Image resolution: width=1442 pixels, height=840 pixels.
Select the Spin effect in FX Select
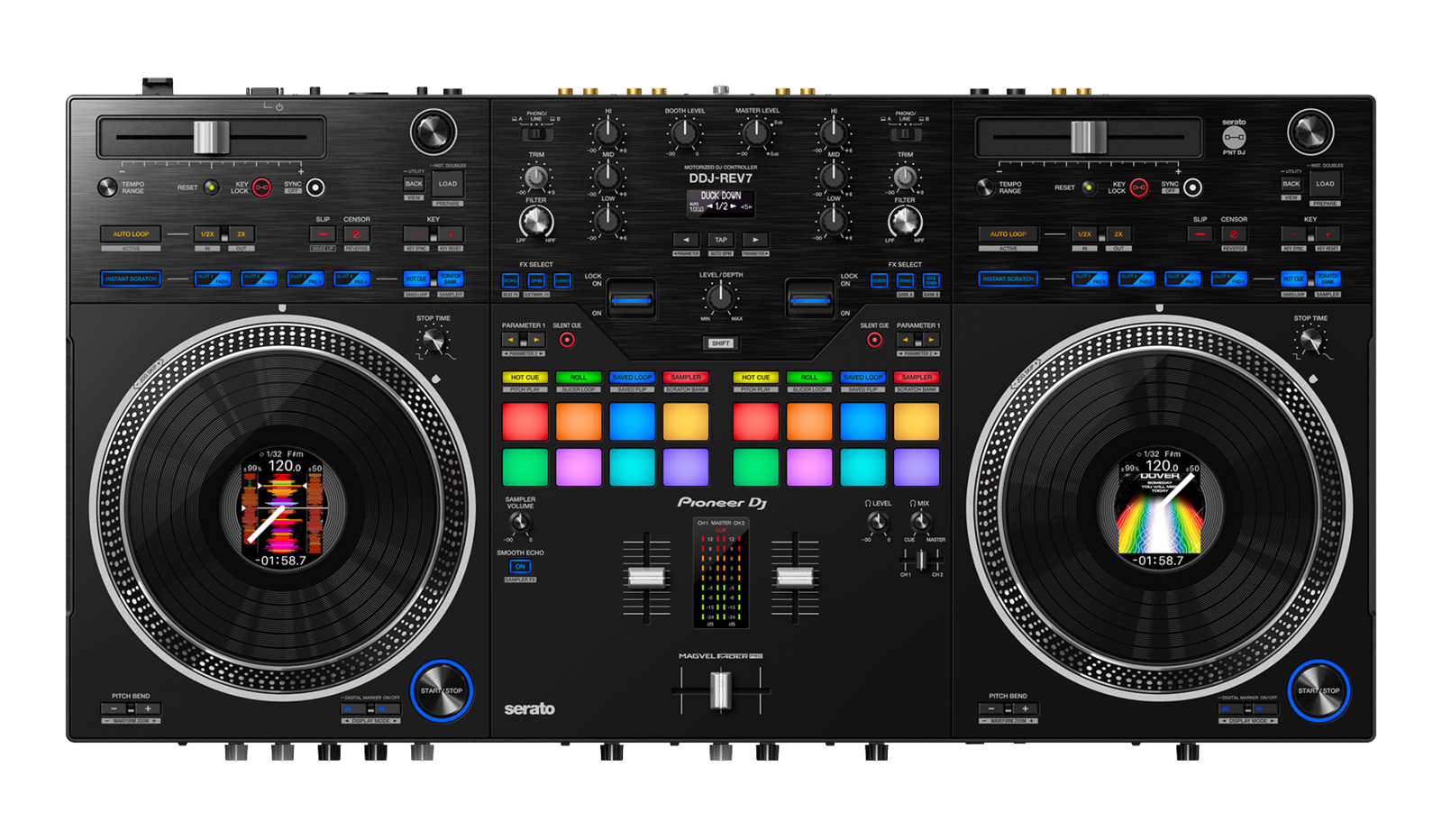pos(536,281)
